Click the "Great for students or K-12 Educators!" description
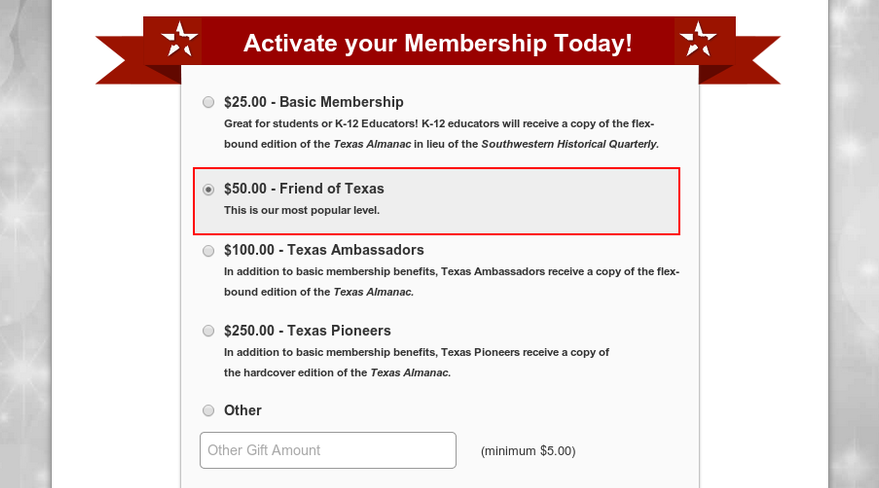Viewport: 879px width, 488px height. click(321, 124)
